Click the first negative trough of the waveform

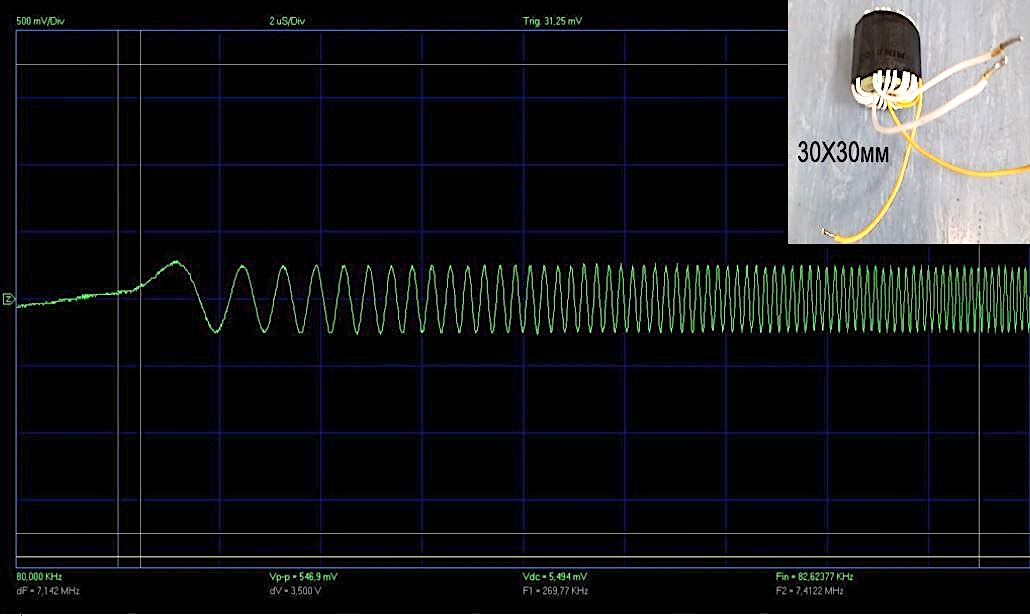214,331
